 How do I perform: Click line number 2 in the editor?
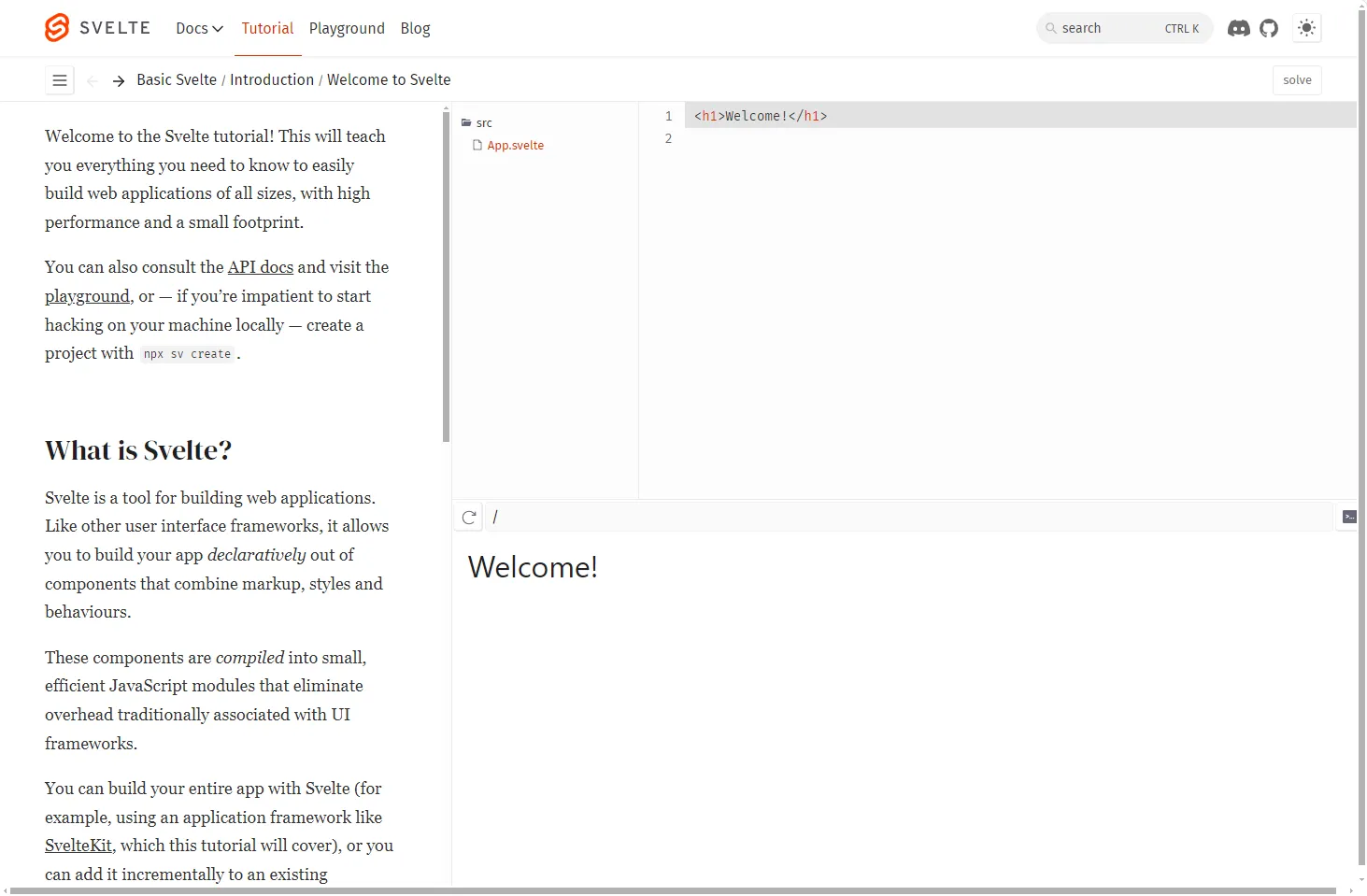tap(668, 138)
